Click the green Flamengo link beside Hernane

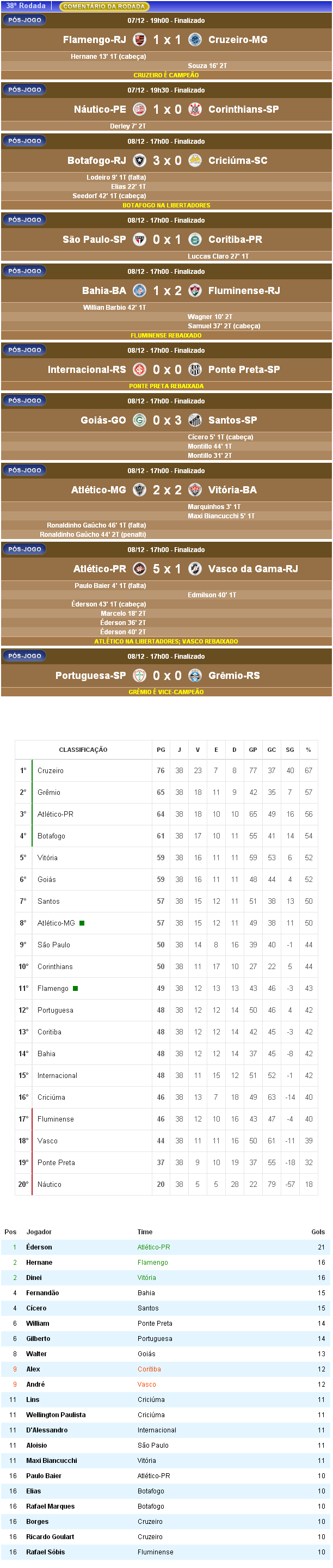[152, 1263]
